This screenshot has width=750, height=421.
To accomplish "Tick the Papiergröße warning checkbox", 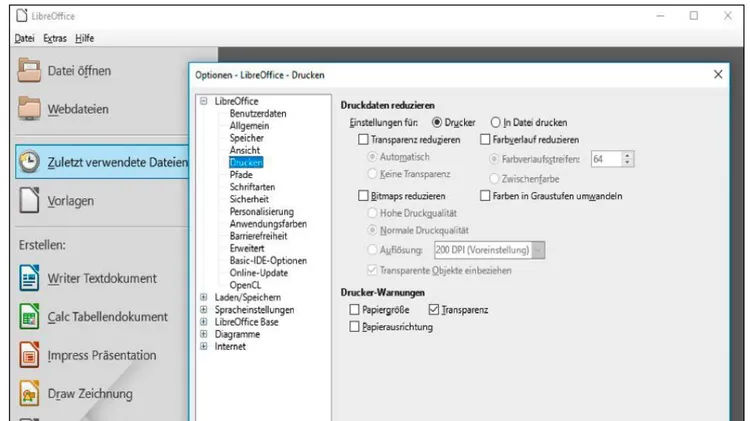I will coord(354,310).
